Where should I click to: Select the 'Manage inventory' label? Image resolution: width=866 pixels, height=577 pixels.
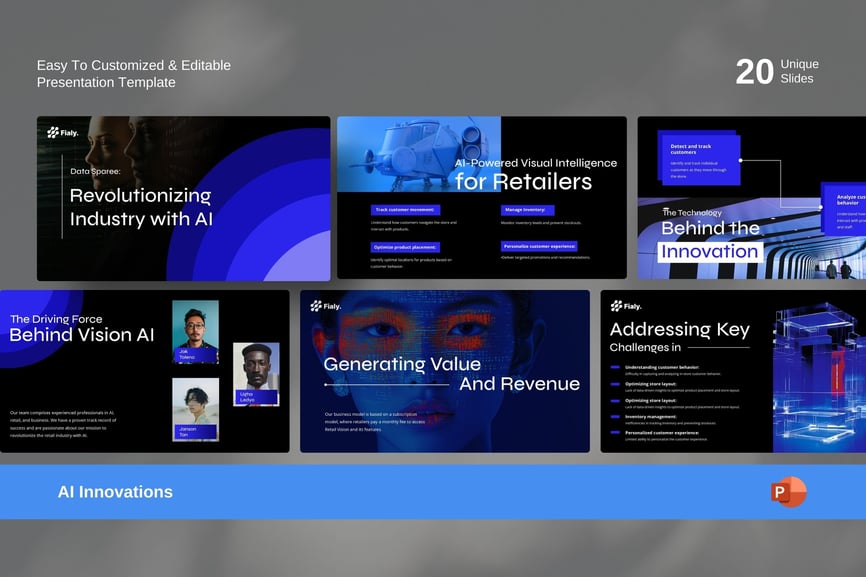(x=526, y=210)
